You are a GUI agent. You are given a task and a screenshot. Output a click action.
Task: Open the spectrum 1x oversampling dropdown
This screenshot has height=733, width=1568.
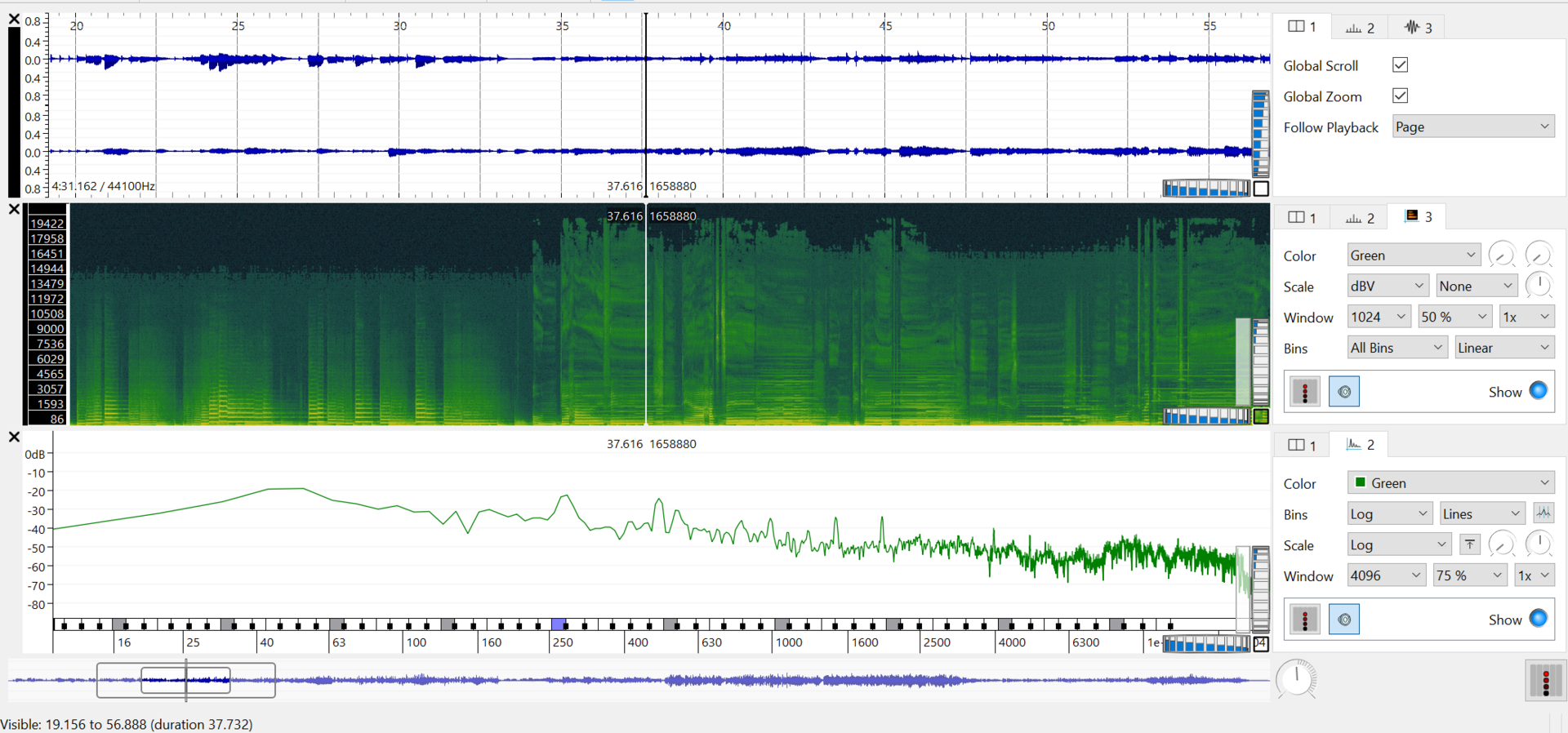[1535, 575]
